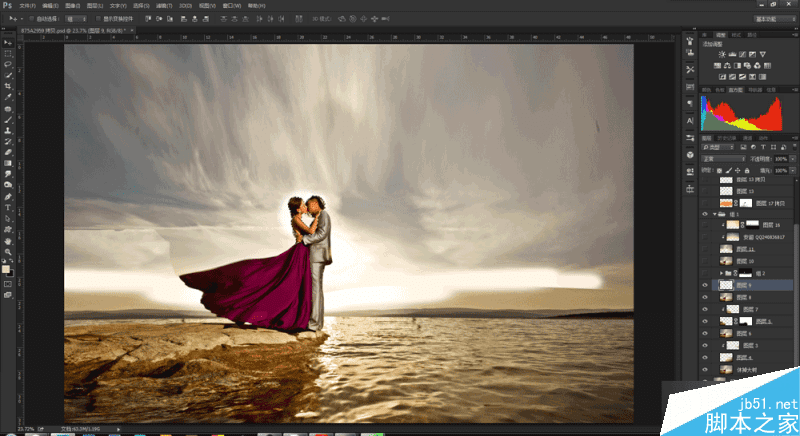Set the background color swatch

[x=11, y=274]
